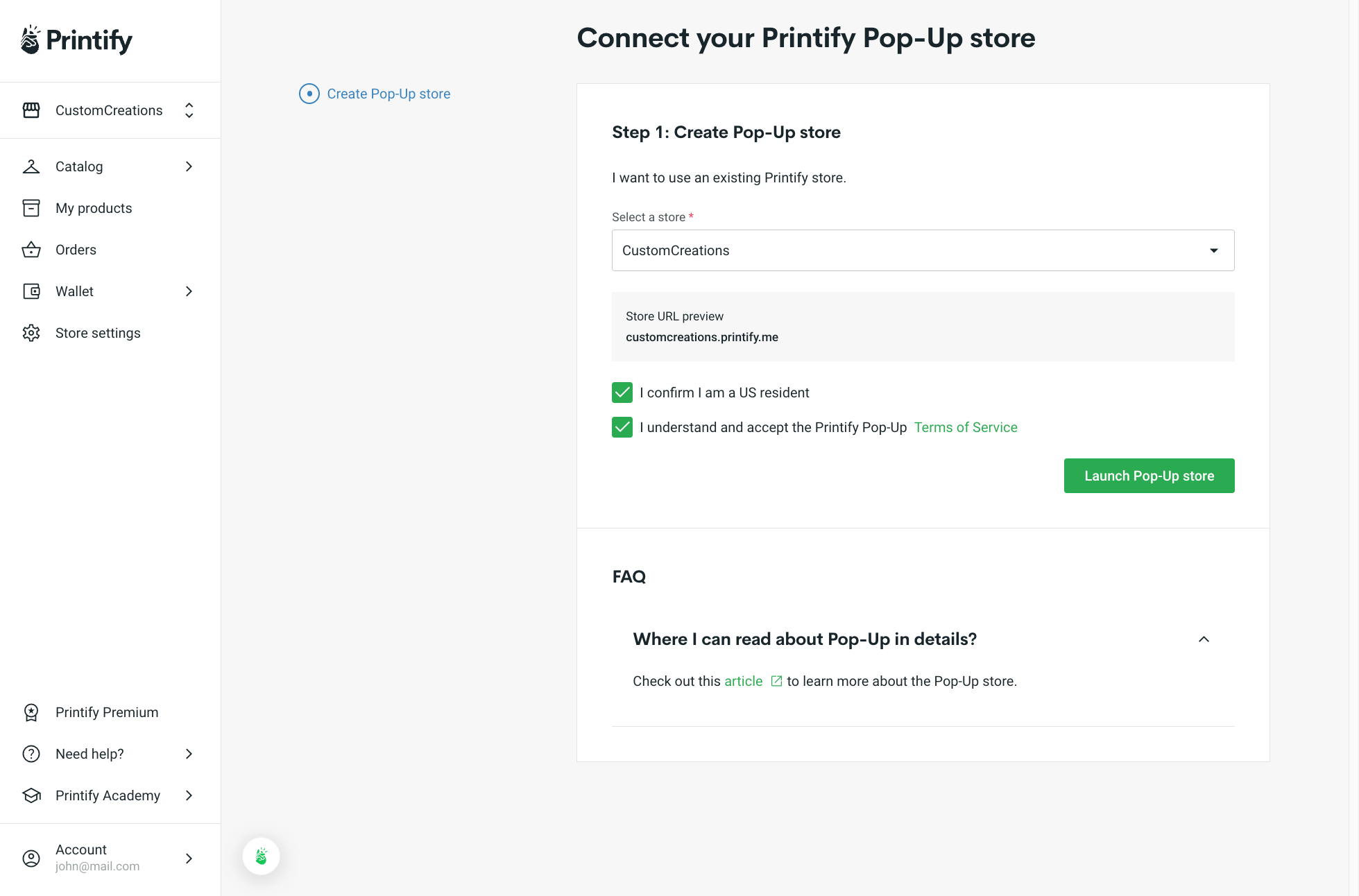Viewport: 1359px width, 896px height.
Task: Expand the Catalog submenu
Action: pyautogui.click(x=189, y=166)
